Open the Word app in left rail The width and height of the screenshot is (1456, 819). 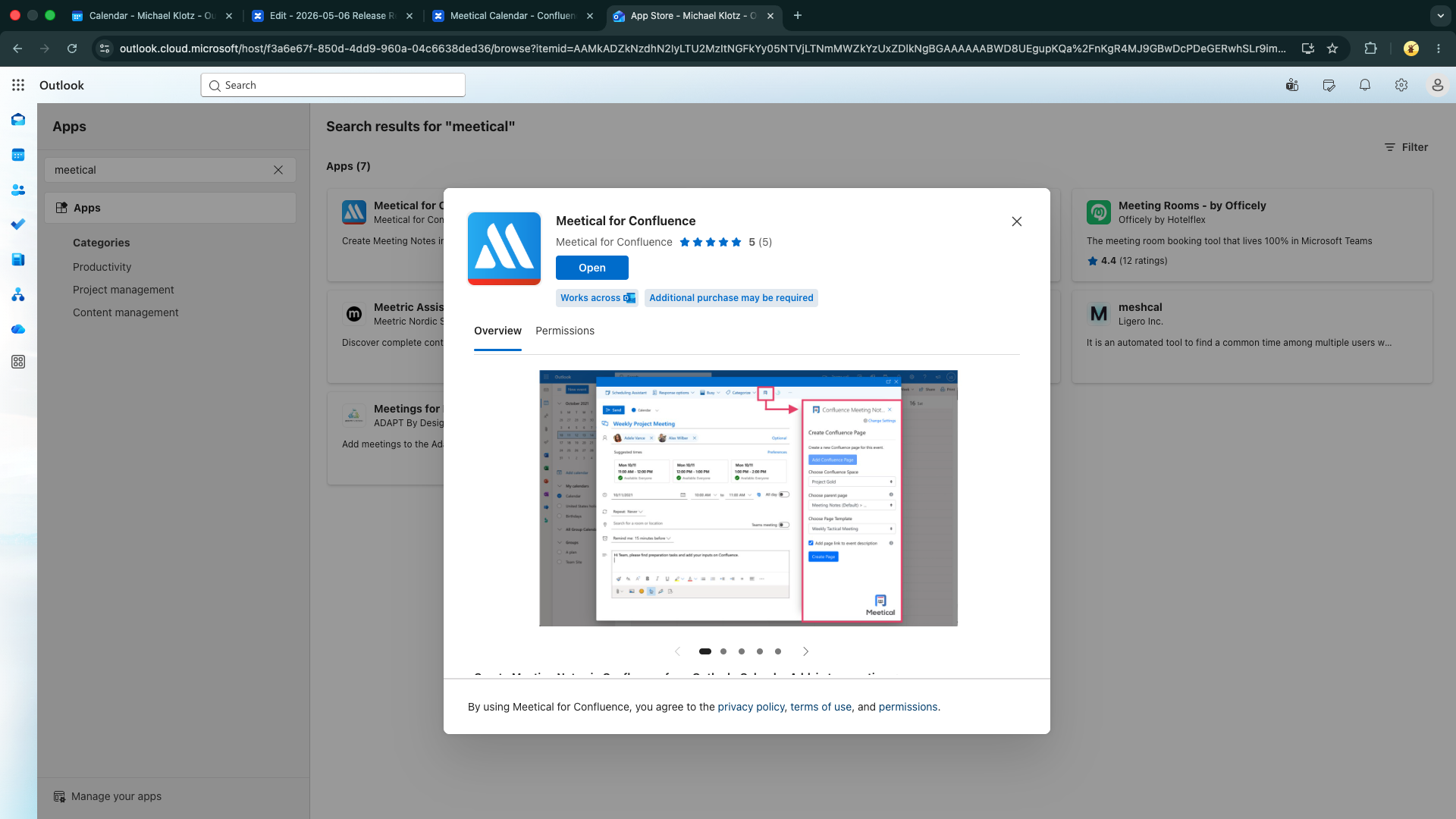[18, 259]
